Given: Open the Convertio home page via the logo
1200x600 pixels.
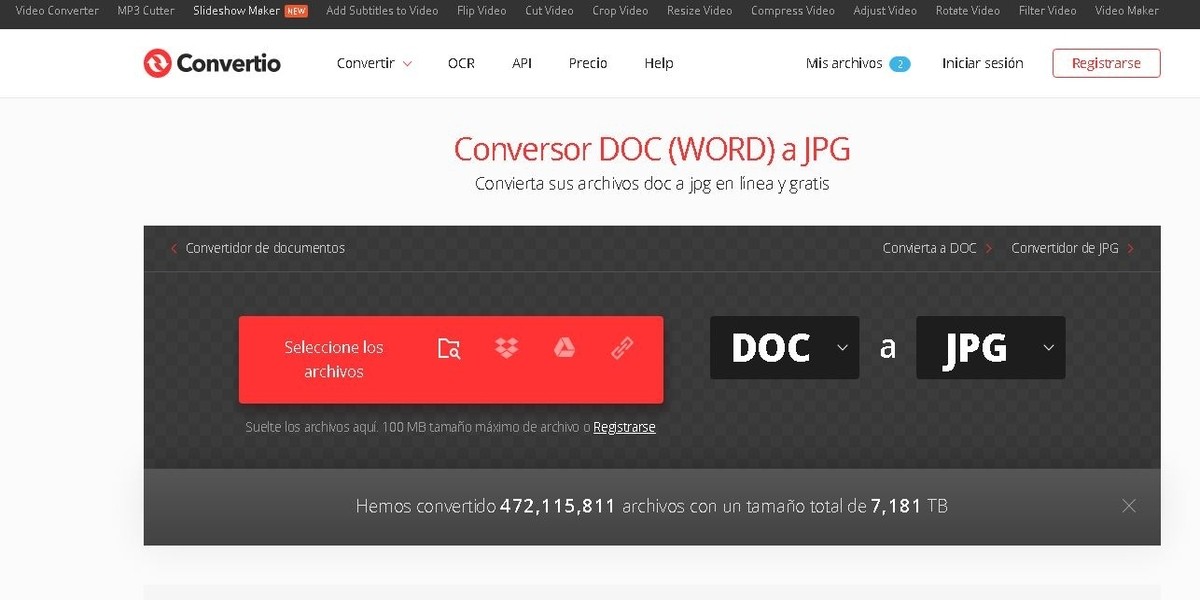Looking at the screenshot, I should click(x=211, y=62).
